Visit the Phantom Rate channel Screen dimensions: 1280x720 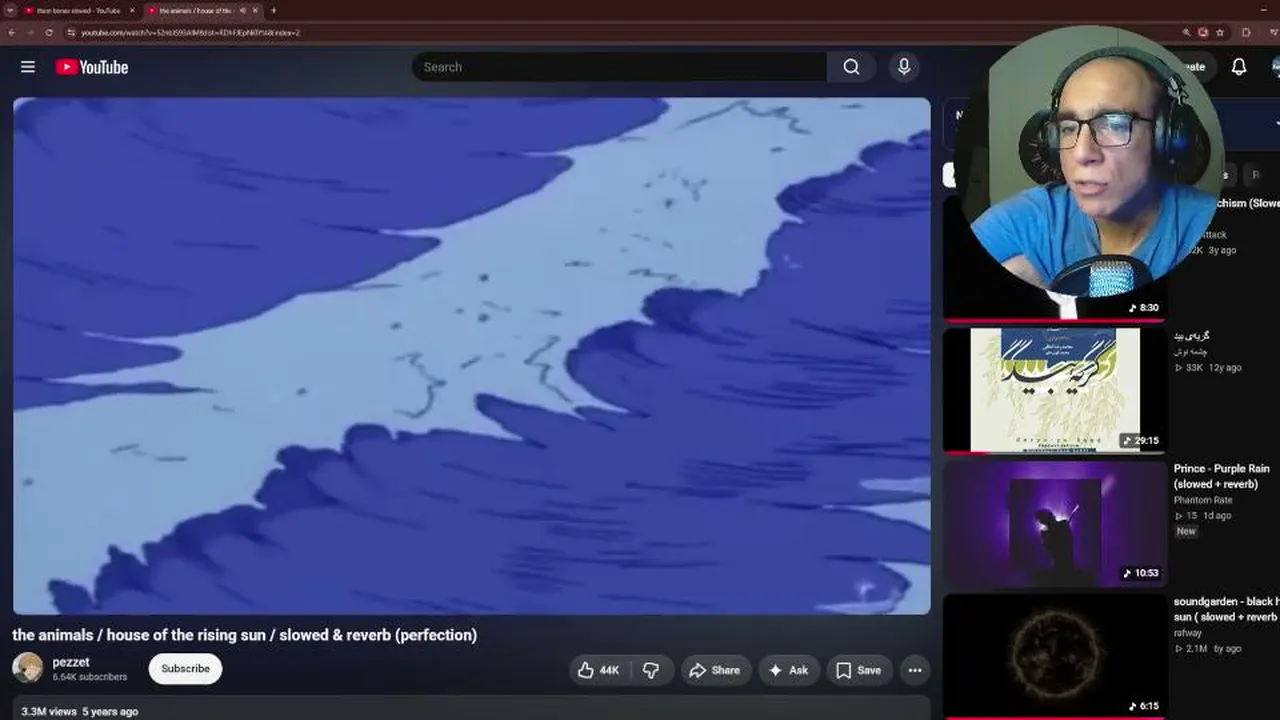1203,500
